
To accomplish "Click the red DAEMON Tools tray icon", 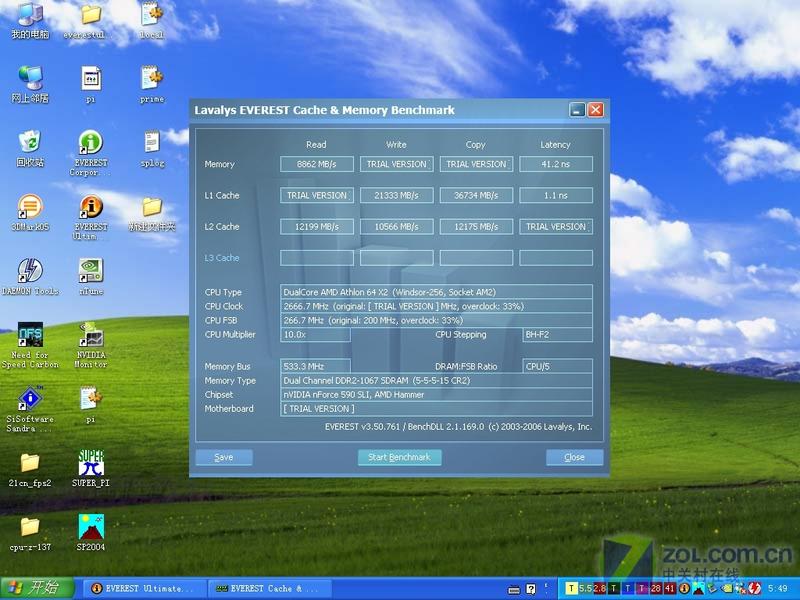I will point(754,588).
